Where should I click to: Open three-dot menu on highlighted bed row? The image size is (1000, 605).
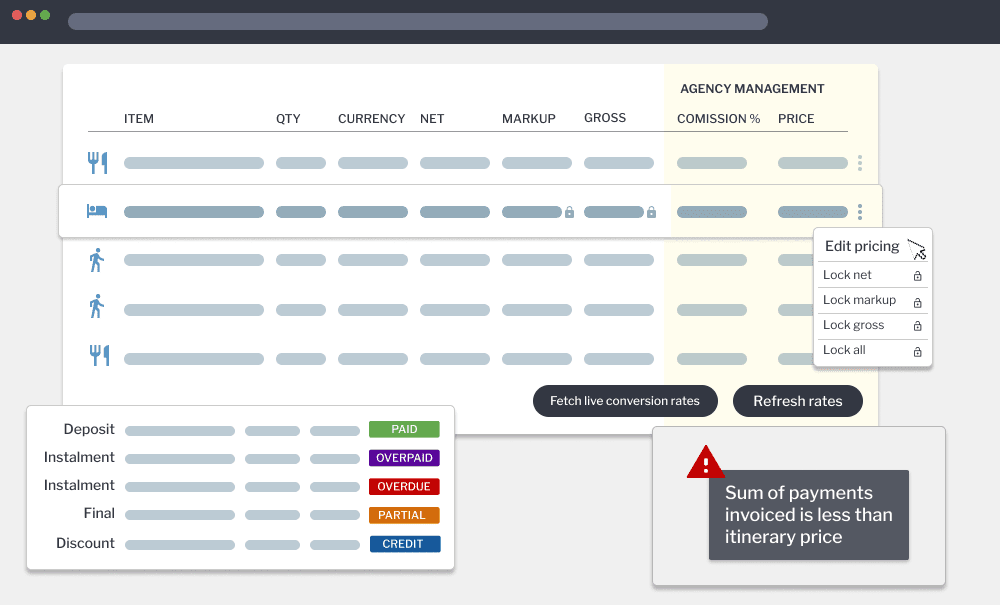[x=859, y=212]
